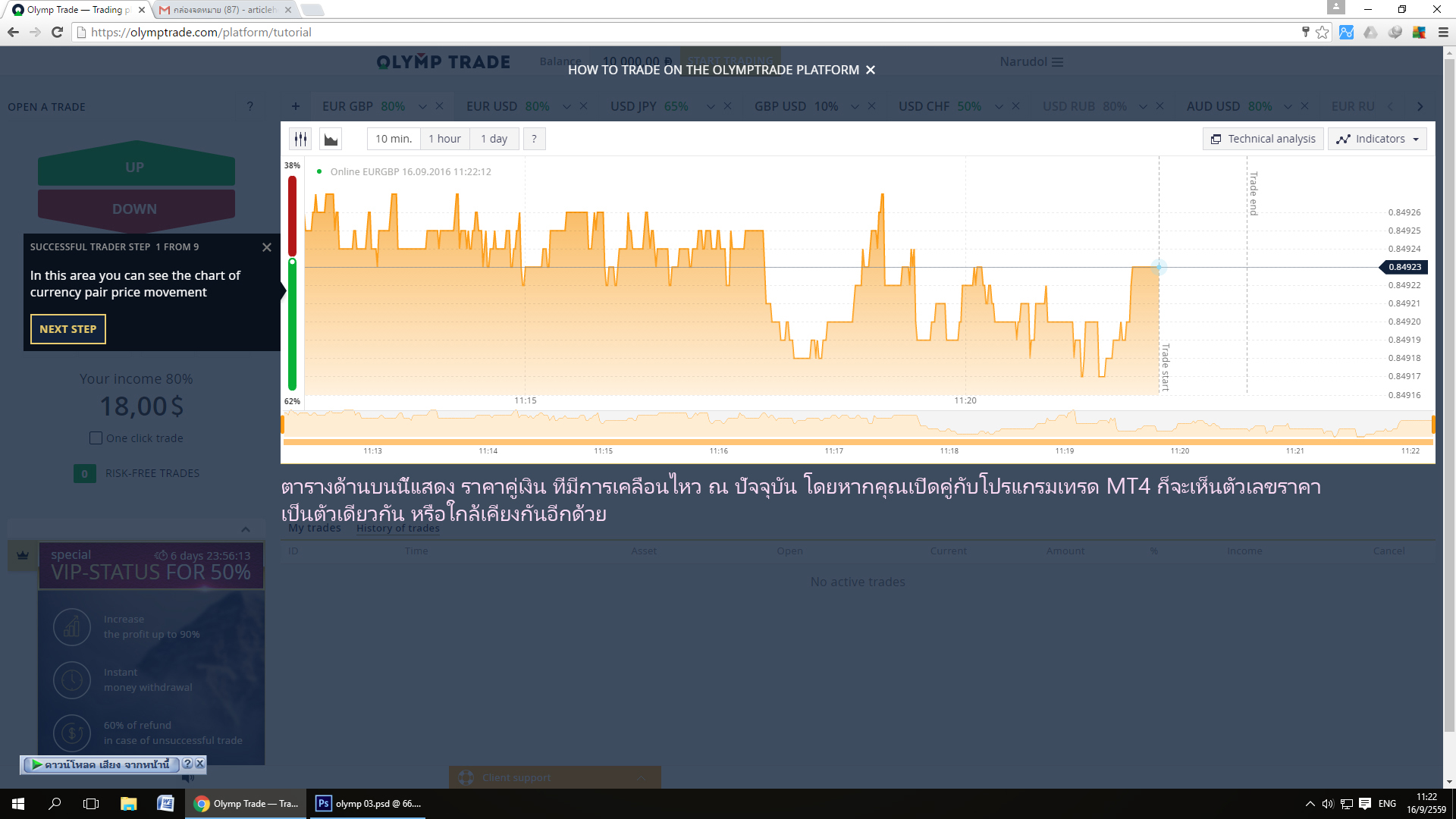Close the tutorial header overlay
This screenshot has width=1456, height=819.
871,70
